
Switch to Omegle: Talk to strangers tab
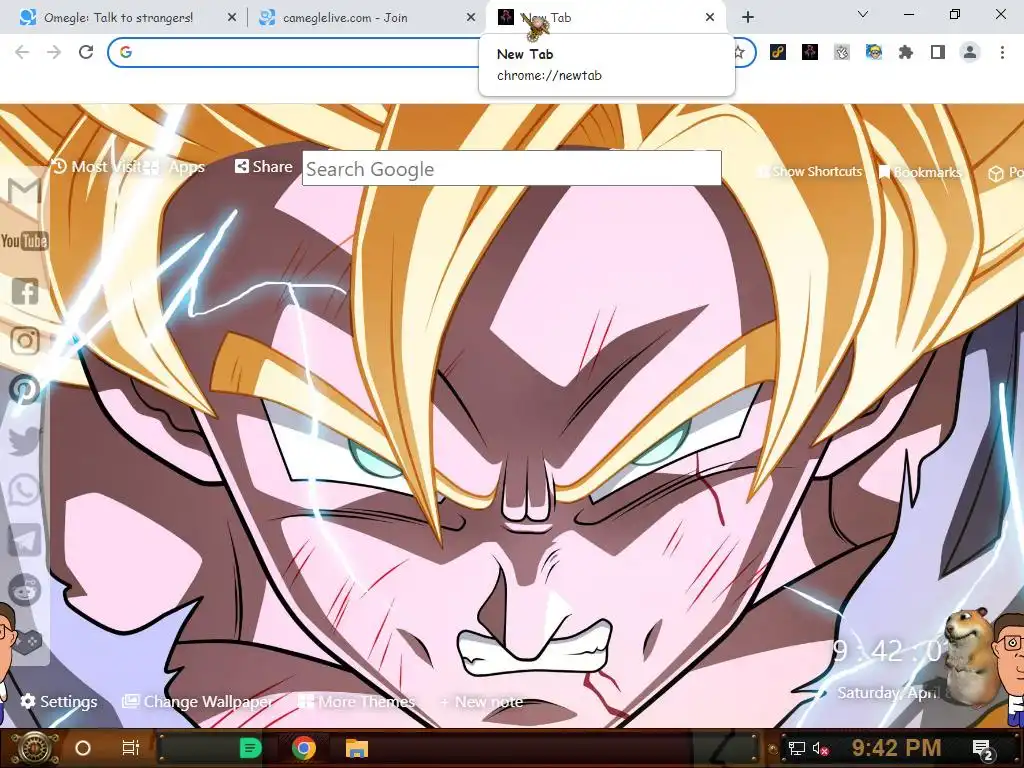click(x=118, y=18)
